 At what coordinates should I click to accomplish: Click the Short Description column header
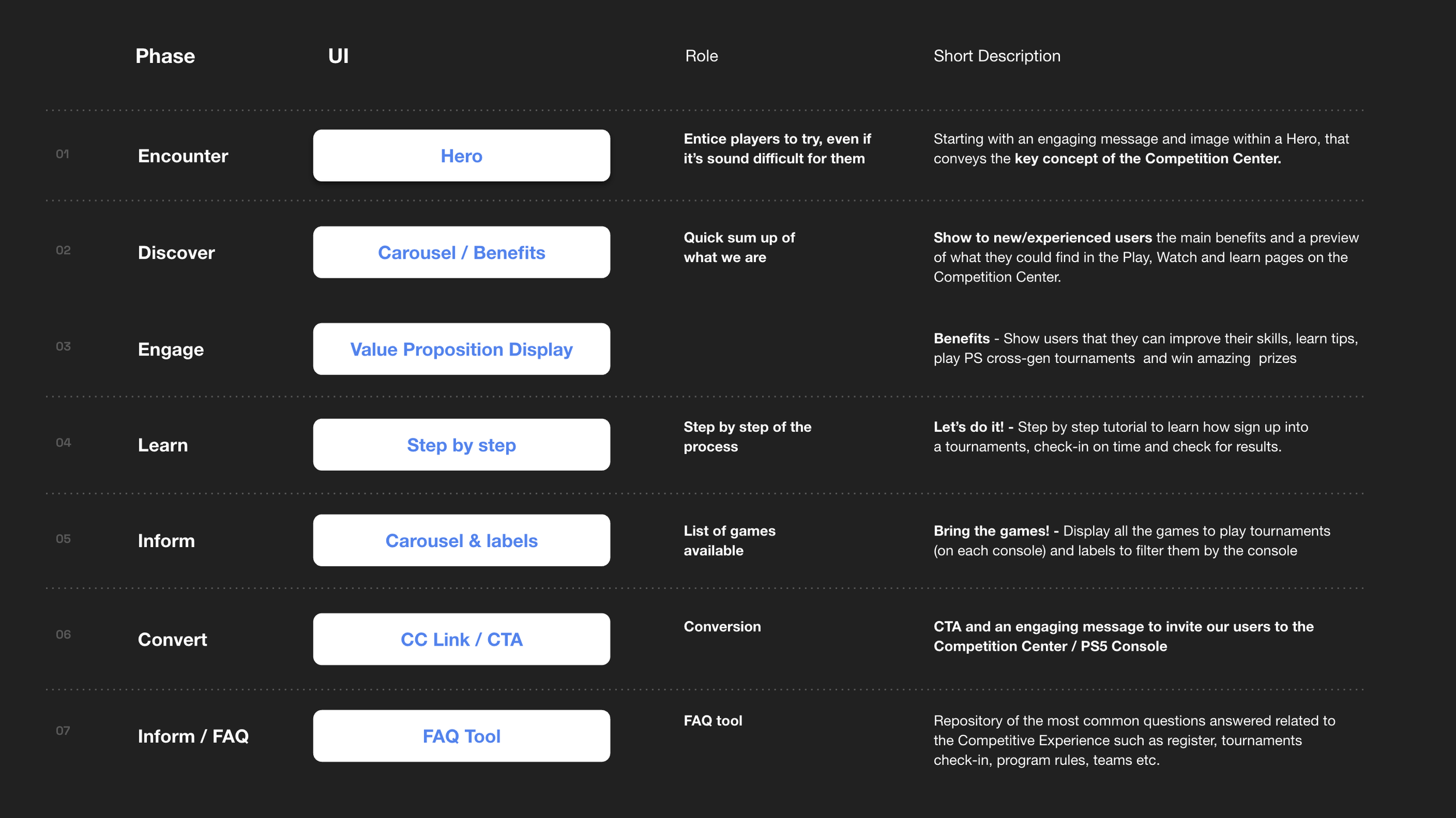tap(996, 56)
